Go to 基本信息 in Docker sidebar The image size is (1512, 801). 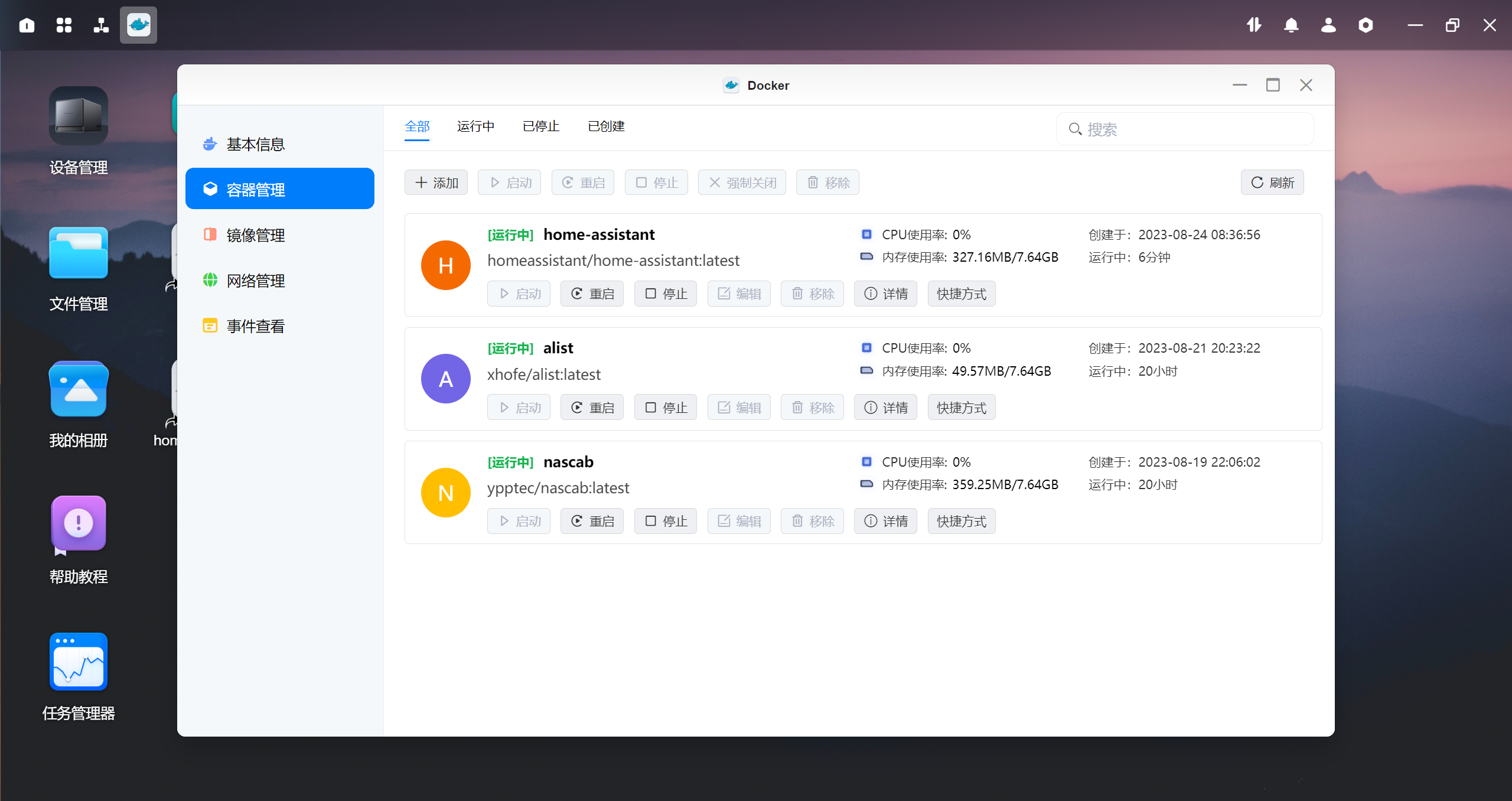coord(280,144)
